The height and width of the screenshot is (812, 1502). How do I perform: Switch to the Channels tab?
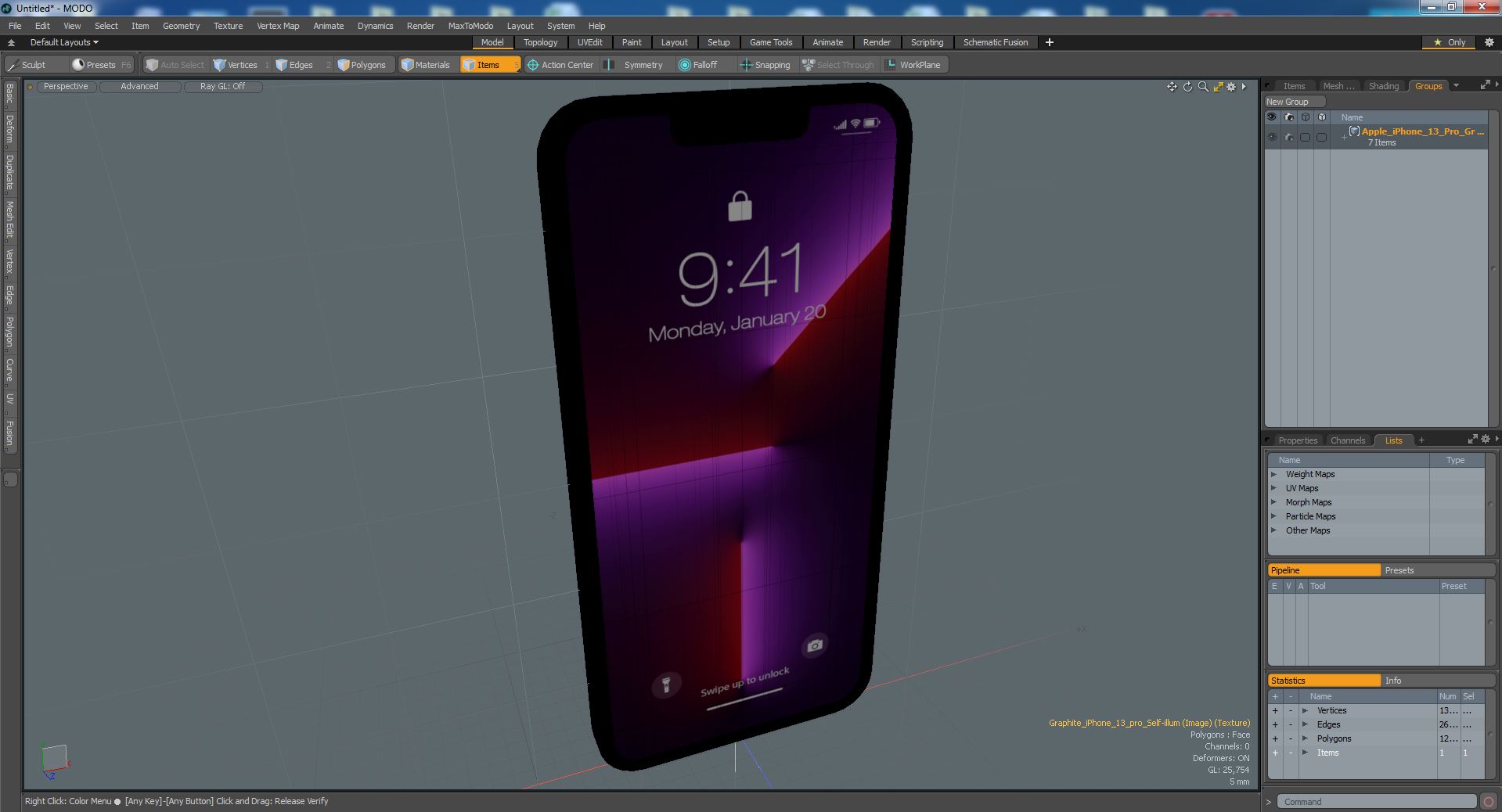[x=1347, y=440]
